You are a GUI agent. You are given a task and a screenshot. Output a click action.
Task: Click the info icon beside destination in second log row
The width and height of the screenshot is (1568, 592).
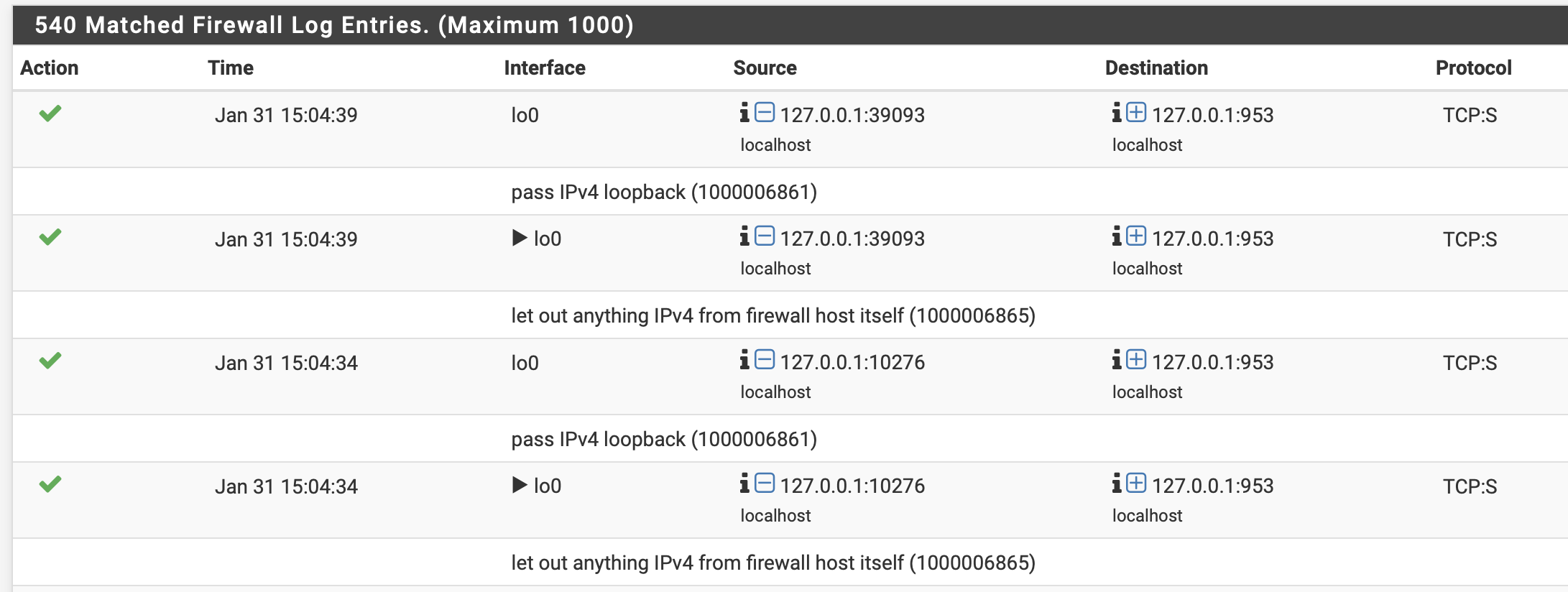click(1117, 236)
